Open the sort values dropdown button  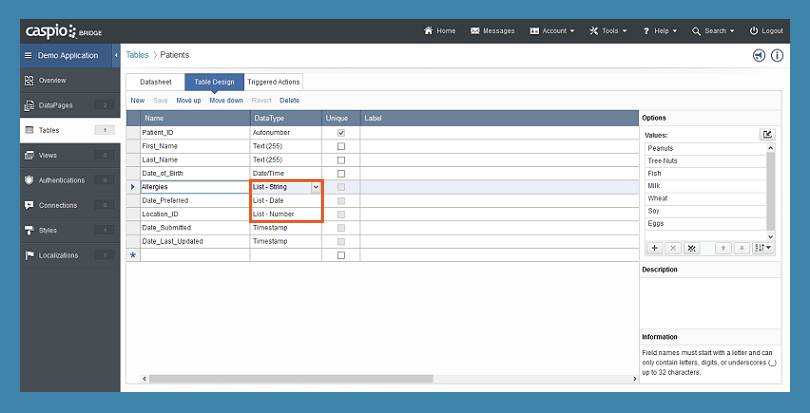click(764, 248)
